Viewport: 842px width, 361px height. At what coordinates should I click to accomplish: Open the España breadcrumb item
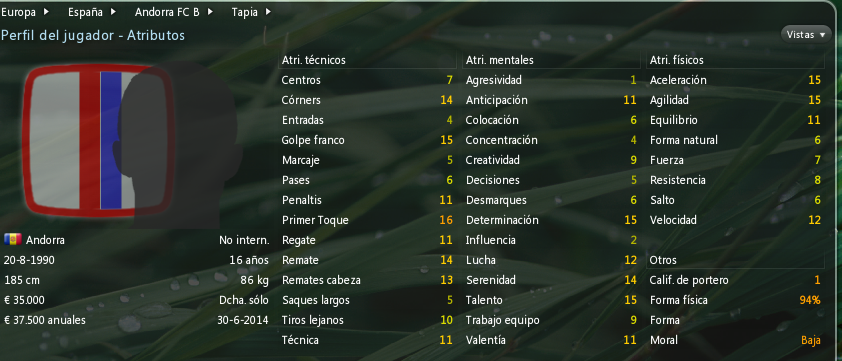click(x=87, y=12)
